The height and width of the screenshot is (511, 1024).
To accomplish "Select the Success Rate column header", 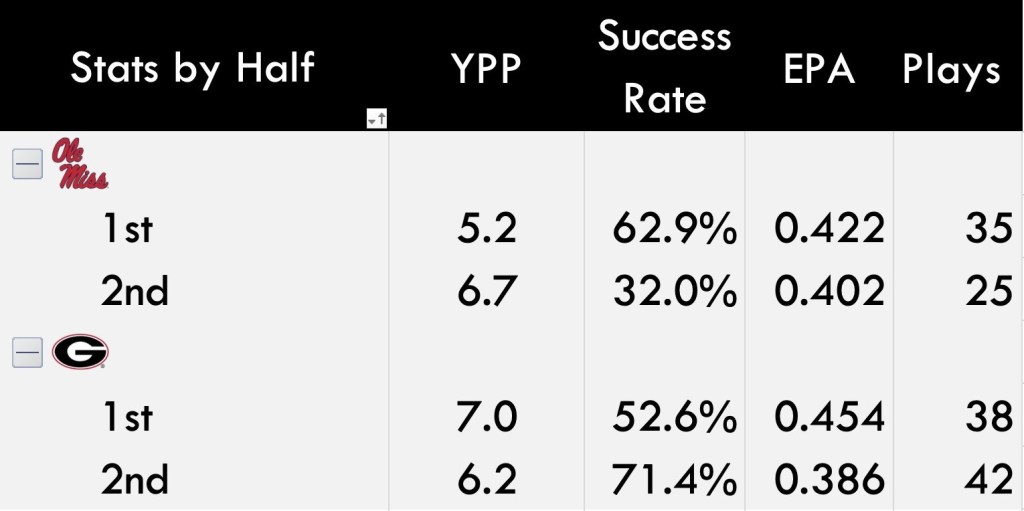I will tap(664, 68).
